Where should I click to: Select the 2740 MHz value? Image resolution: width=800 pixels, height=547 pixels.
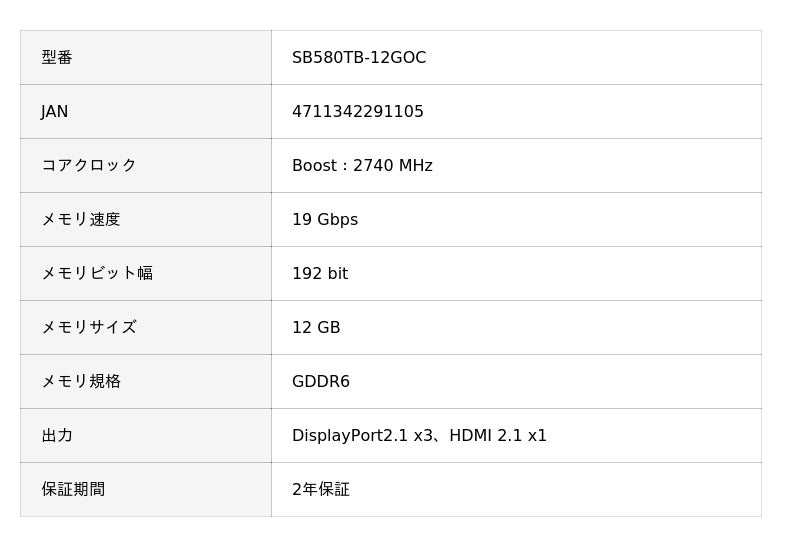pos(393,166)
